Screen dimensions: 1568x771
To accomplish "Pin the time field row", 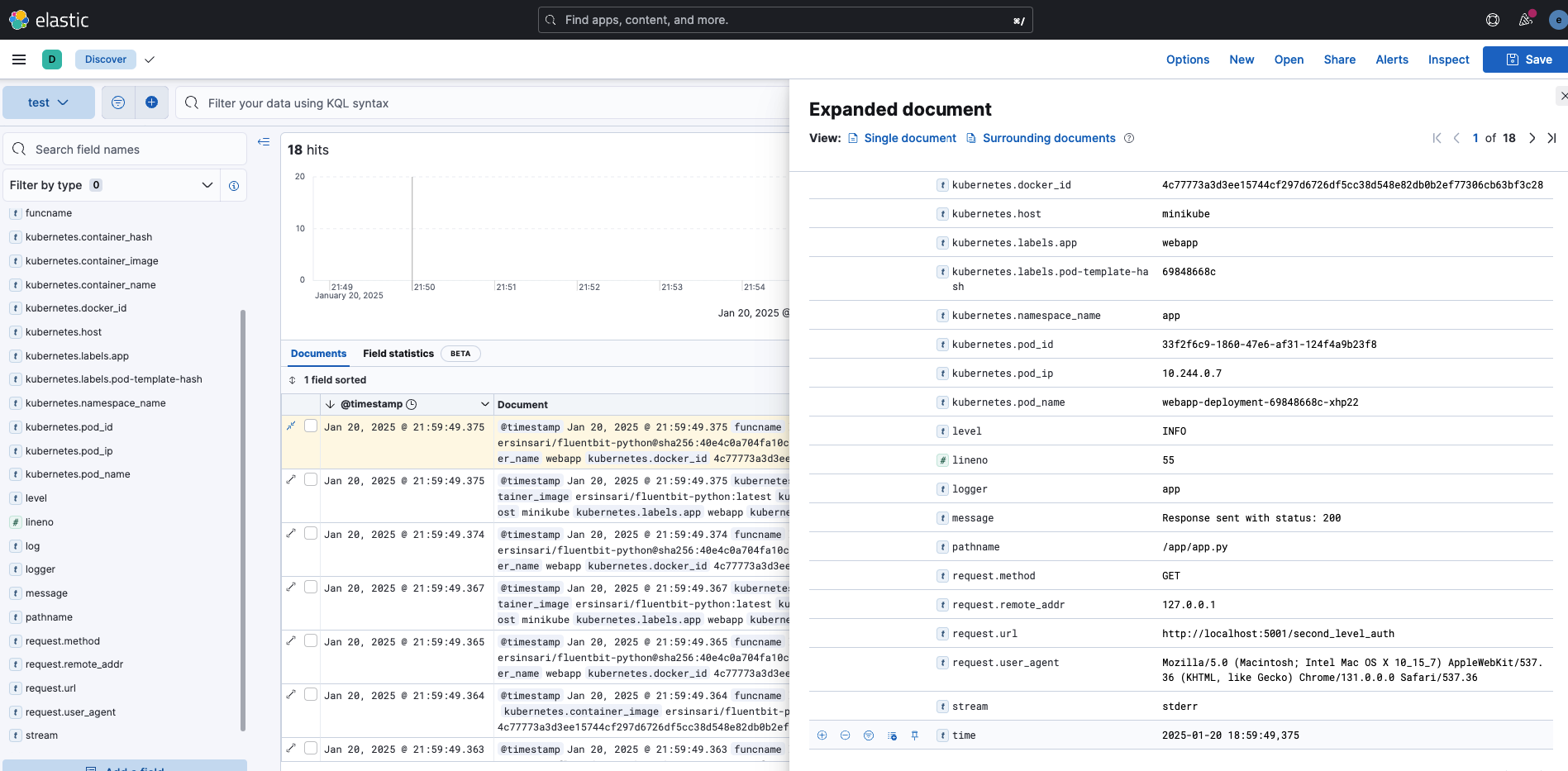I will [915, 735].
